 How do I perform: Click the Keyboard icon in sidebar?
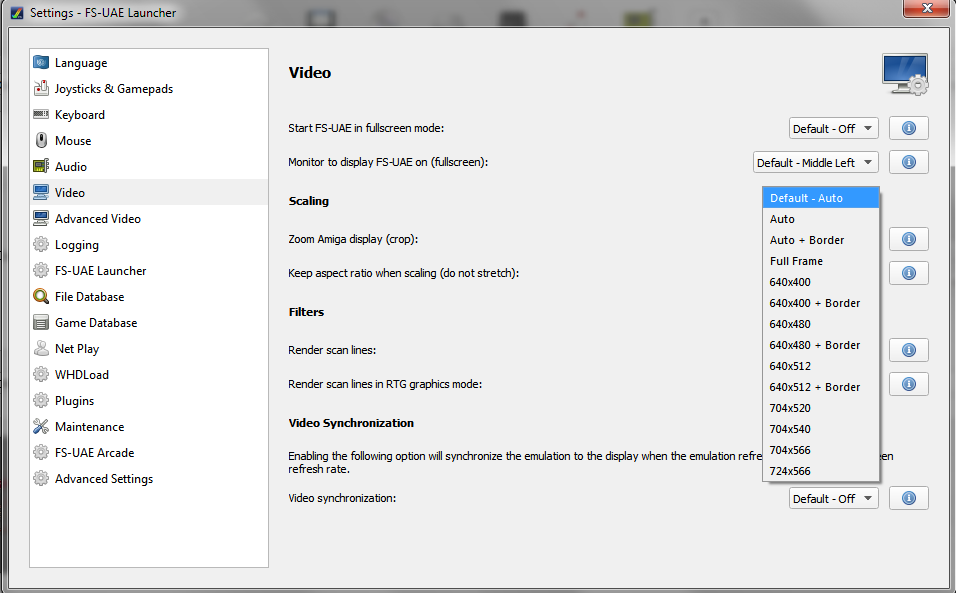41,115
